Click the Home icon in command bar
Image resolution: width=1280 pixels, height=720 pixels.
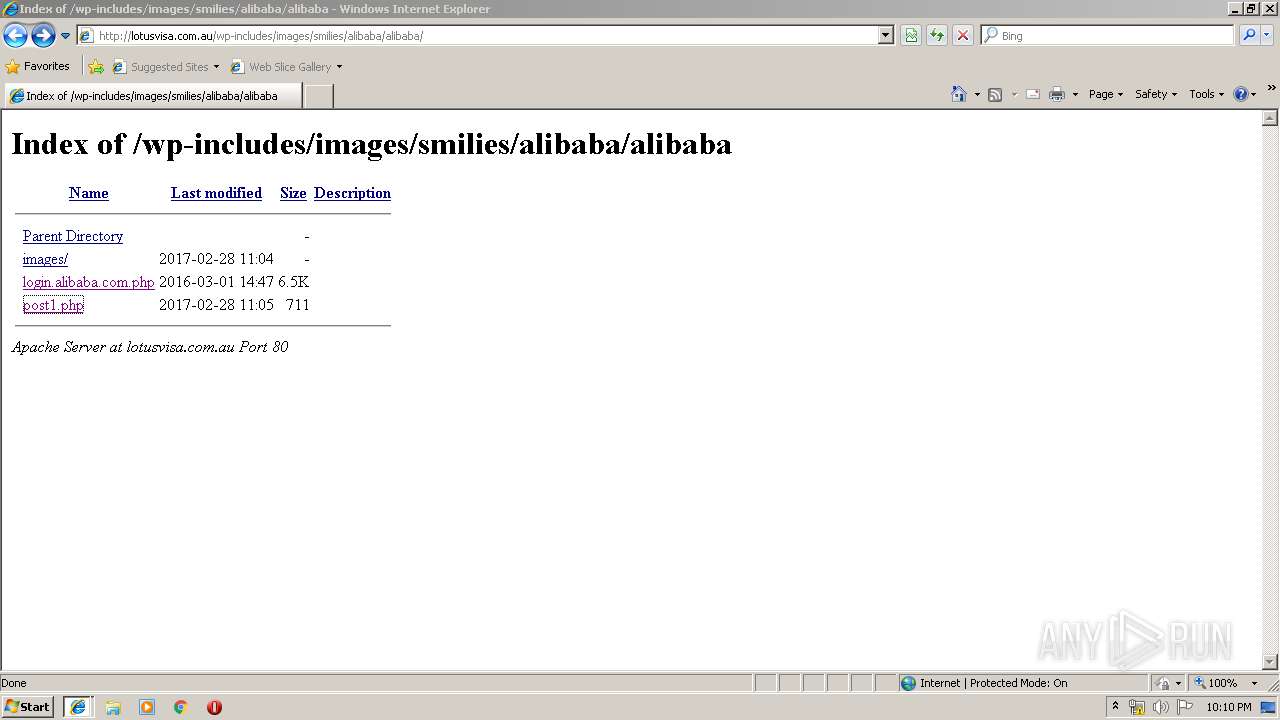coord(959,94)
